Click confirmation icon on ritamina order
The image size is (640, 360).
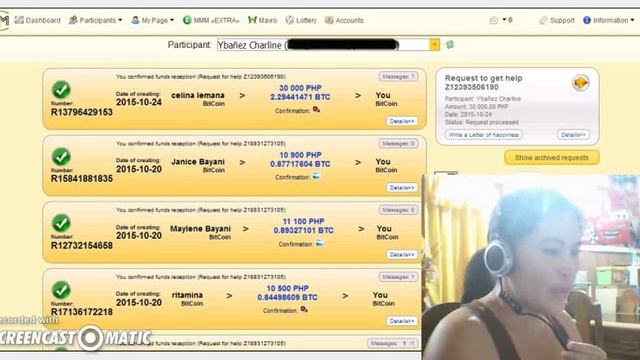click(x=304, y=309)
